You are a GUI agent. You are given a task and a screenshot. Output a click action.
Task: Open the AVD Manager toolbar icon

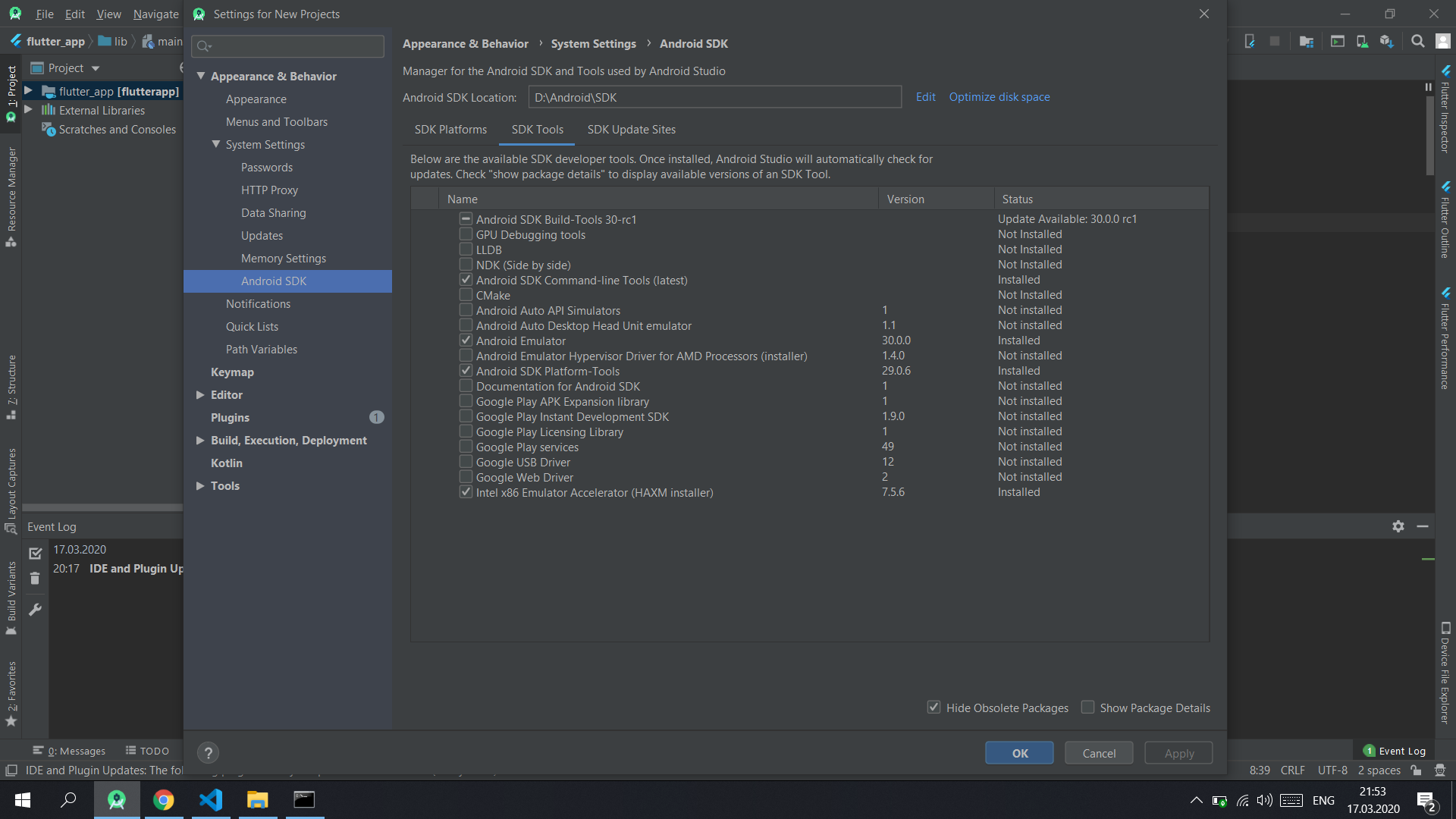(1362, 42)
